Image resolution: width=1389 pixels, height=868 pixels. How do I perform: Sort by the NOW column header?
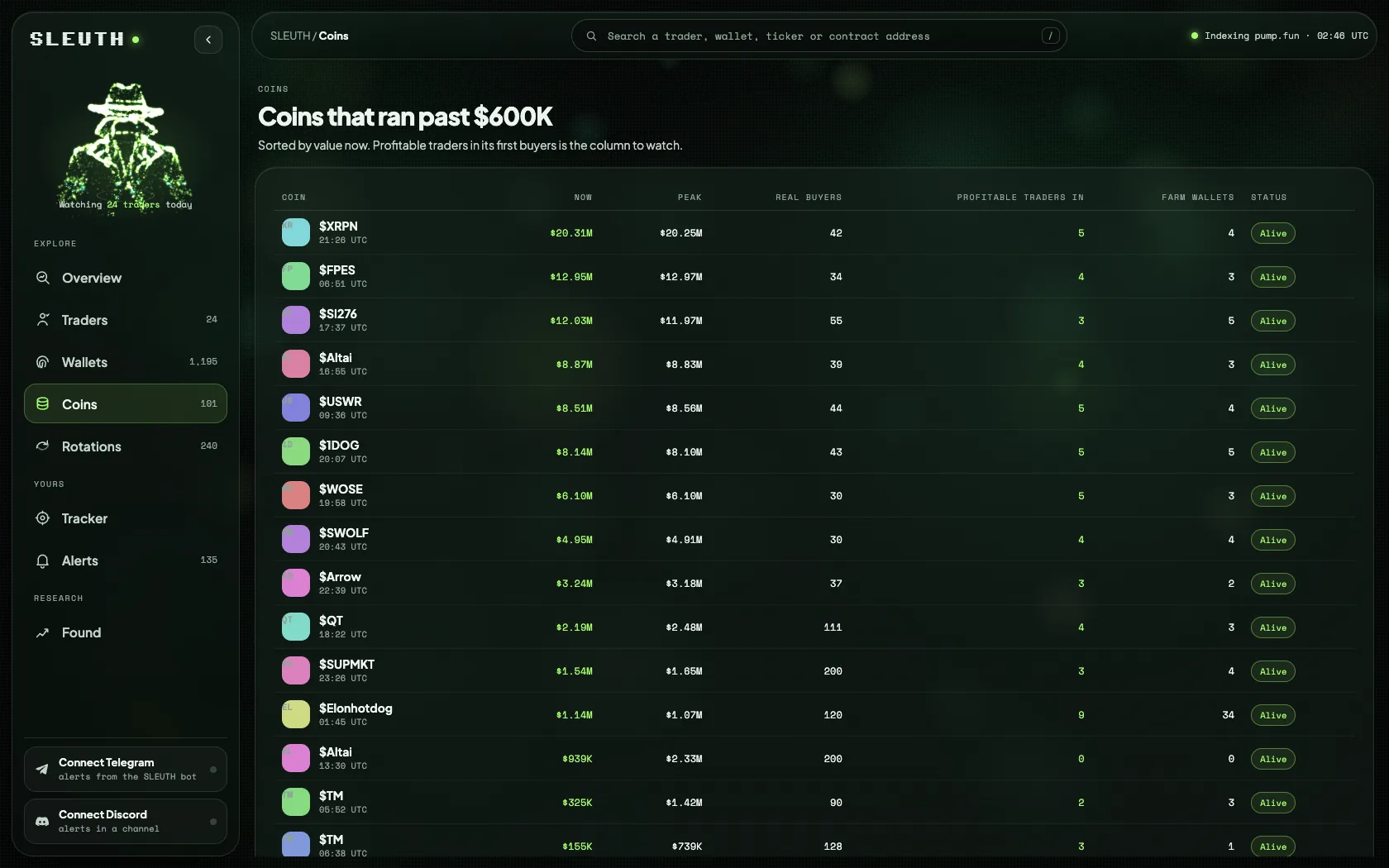[583, 198]
